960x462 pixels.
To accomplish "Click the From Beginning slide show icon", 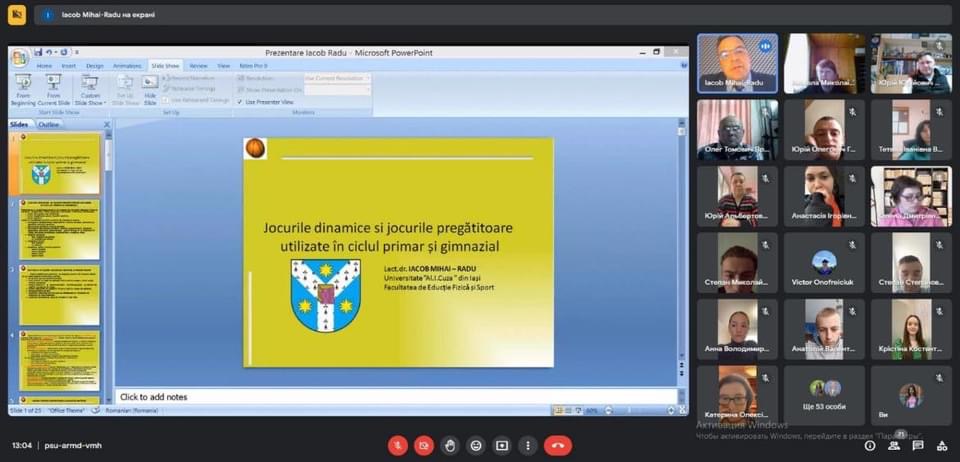I will tap(23, 90).
